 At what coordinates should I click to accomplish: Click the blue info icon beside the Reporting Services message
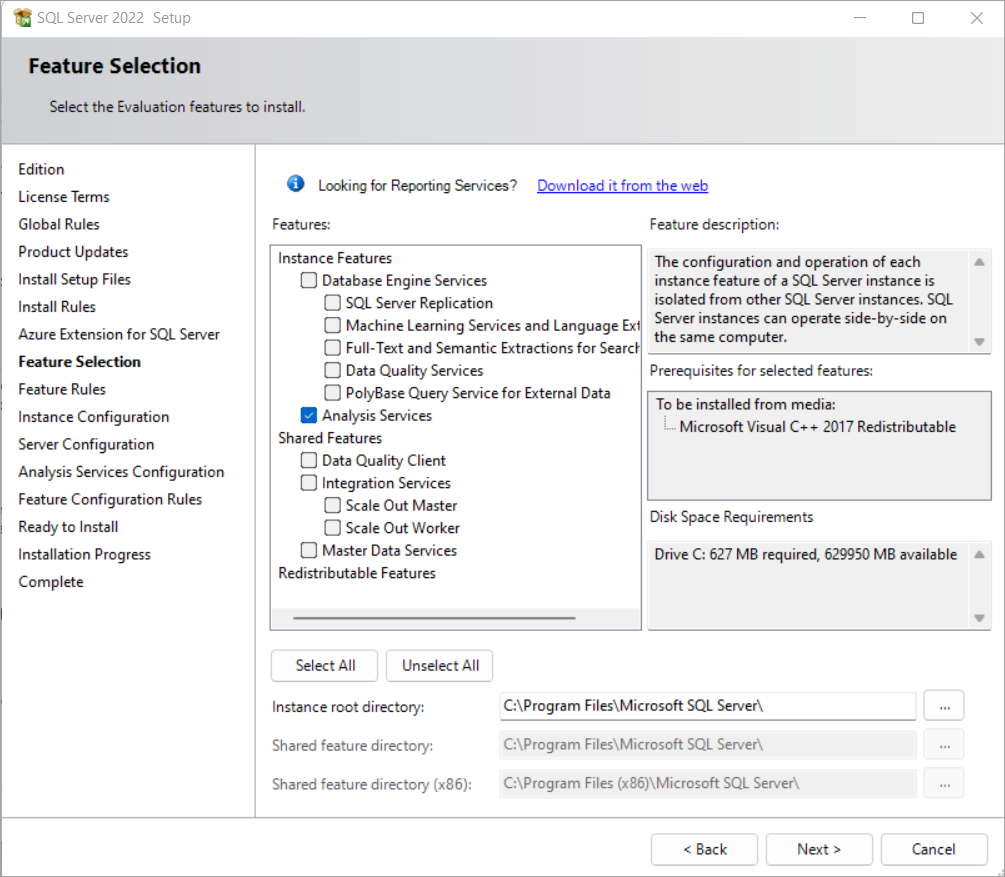pyautogui.click(x=295, y=183)
